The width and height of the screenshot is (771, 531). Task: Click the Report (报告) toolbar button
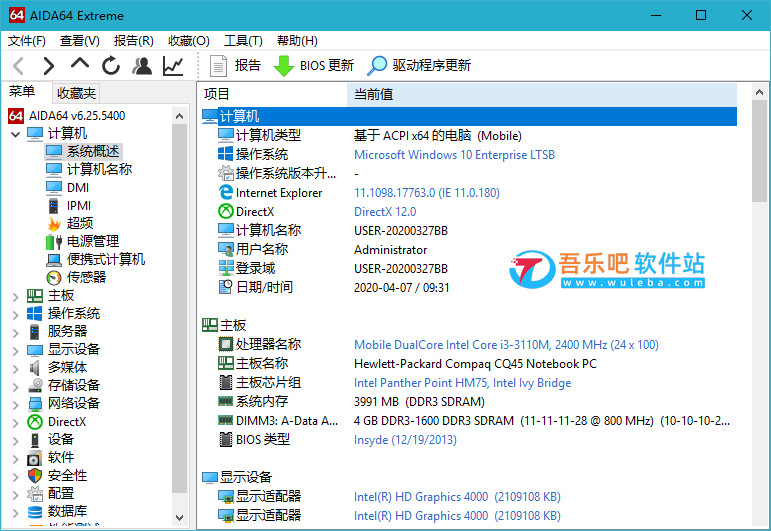click(x=235, y=65)
